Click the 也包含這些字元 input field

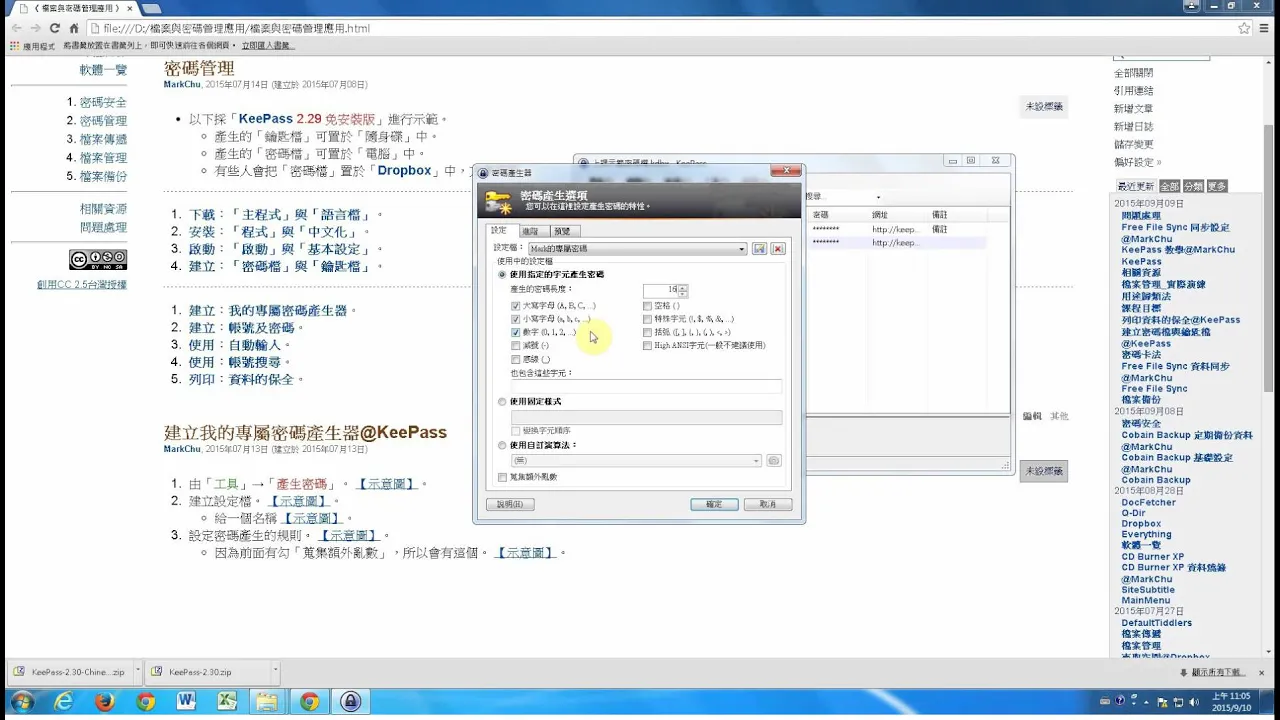point(646,386)
